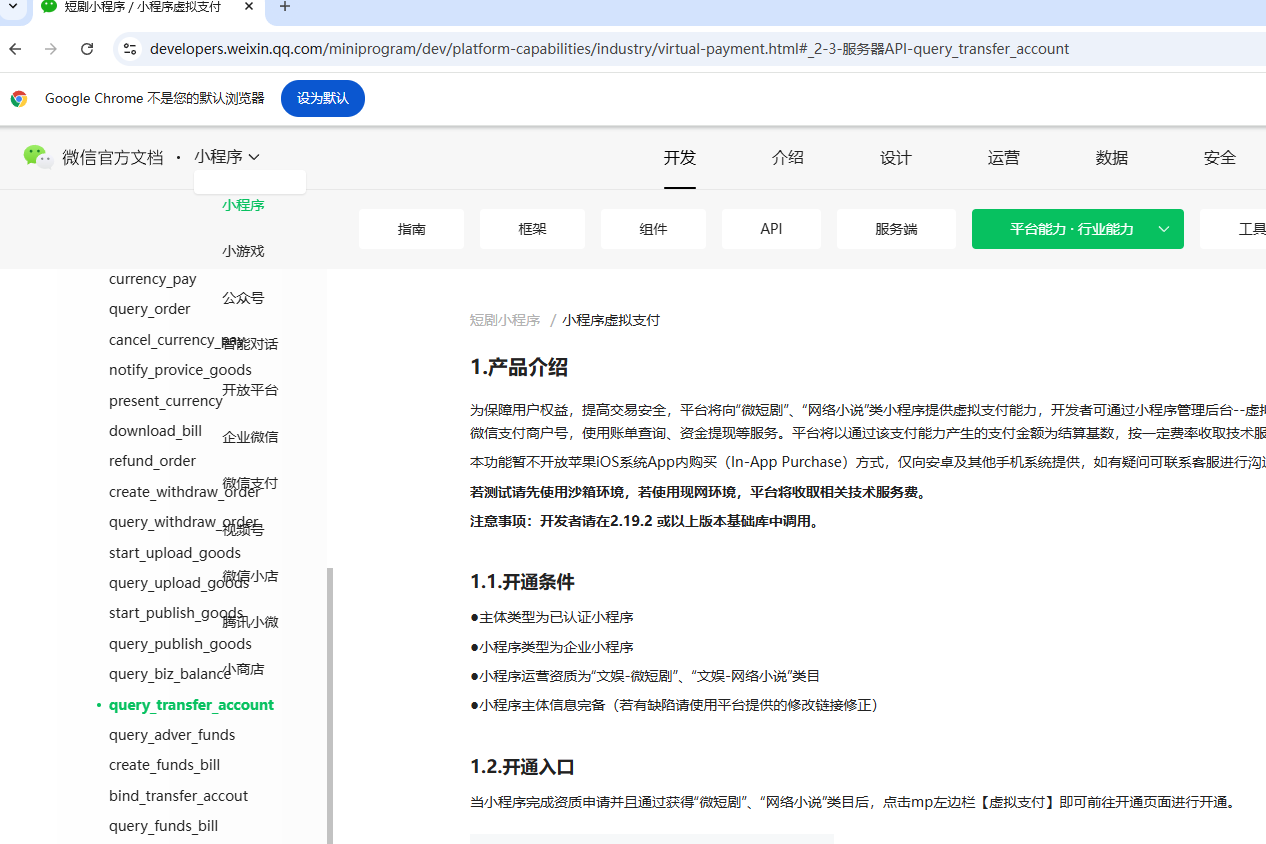Click 设为默认 button
1266x844 pixels.
pyautogui.click(x=323, y=98)
